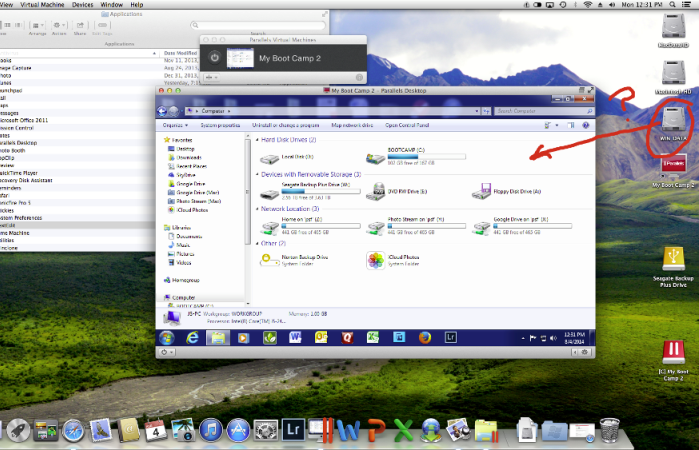Open Windows Media Player taskbar icon
699x450 pixels.
pos(243,338)
